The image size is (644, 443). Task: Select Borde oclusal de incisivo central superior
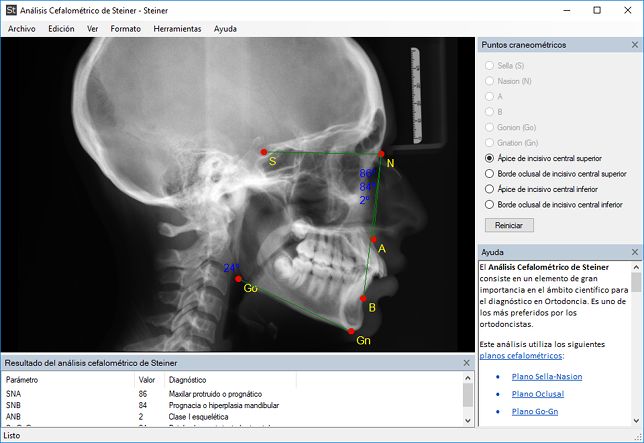[489, 173]
